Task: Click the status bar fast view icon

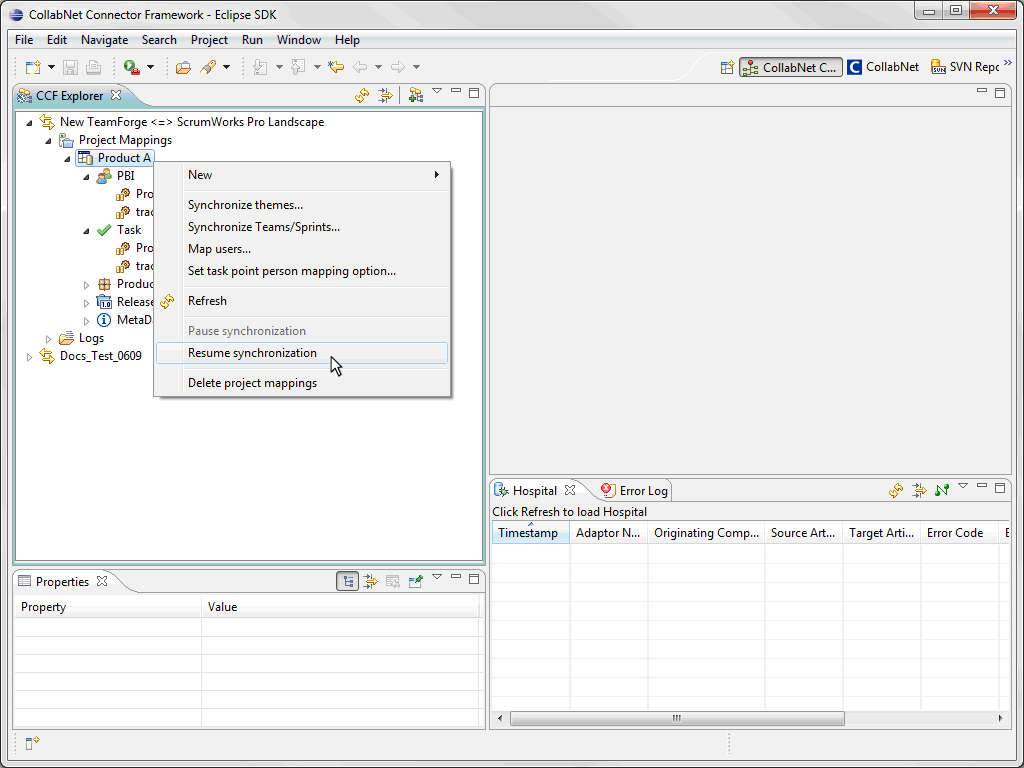Action: (32, 743)
